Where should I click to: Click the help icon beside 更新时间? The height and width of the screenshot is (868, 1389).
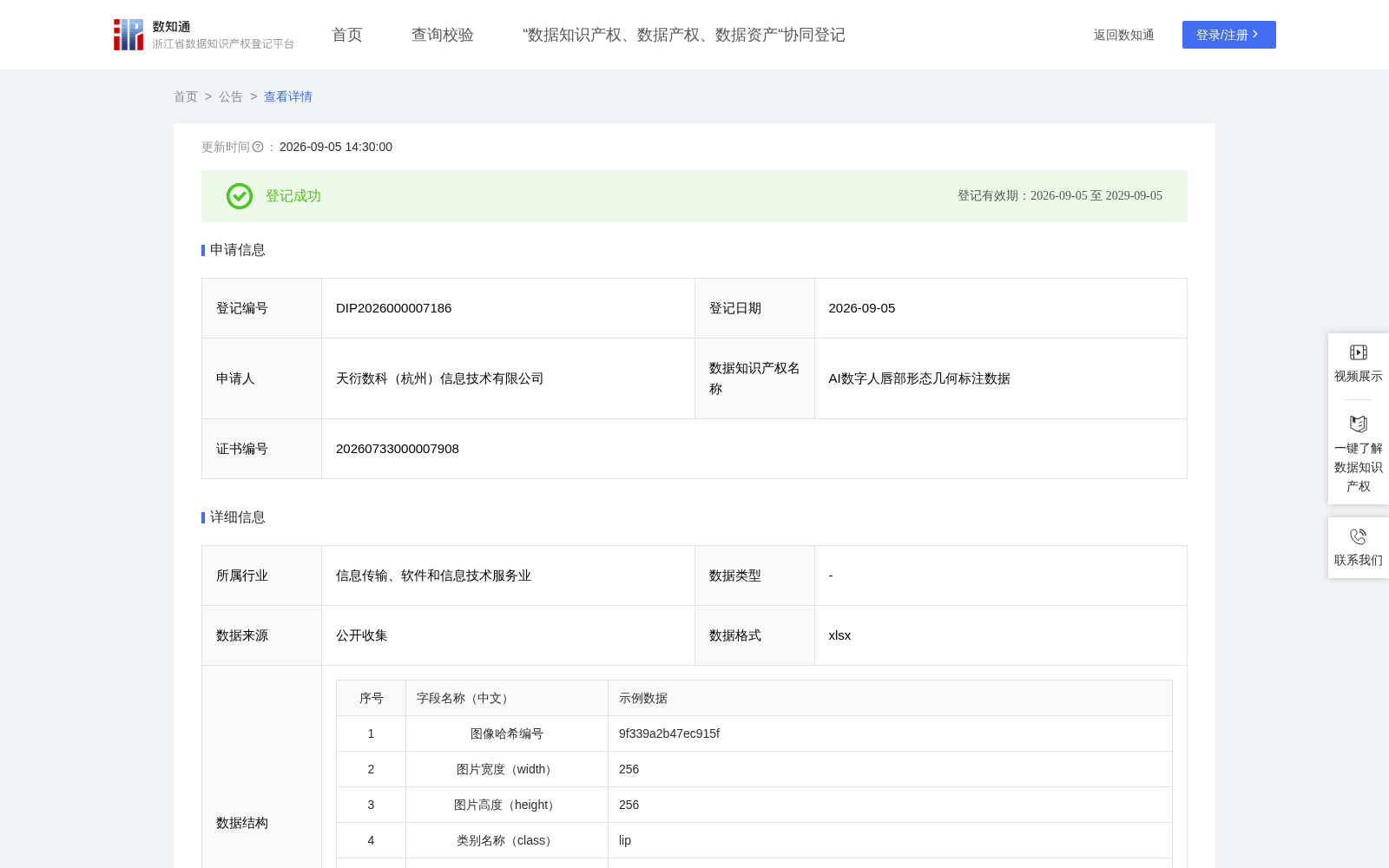tap(258, 147)
